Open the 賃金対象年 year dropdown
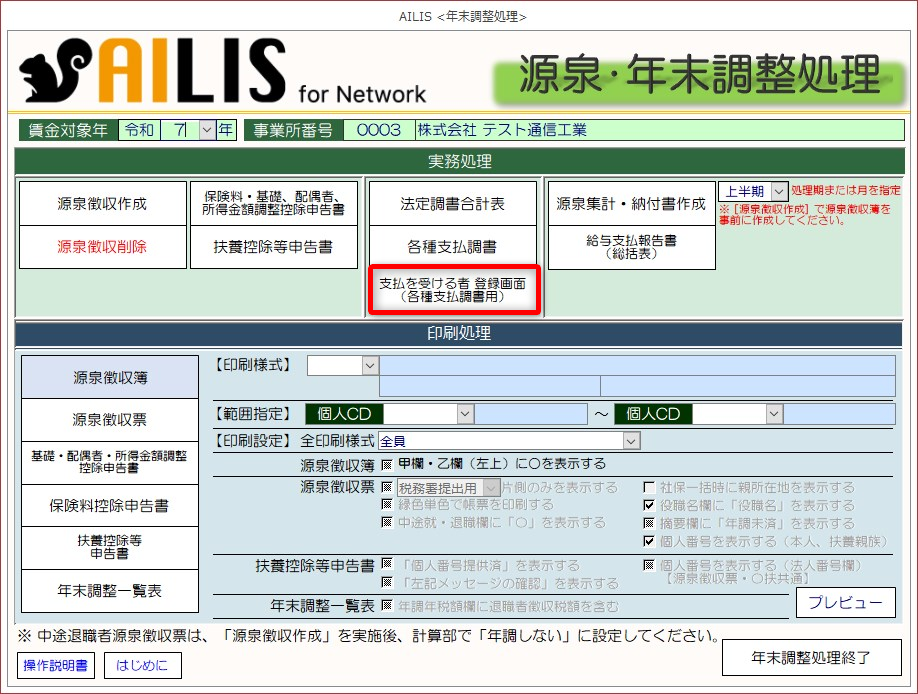Viewport: 918px width, 694px height. pyautogui.click(x=207, y=130)
